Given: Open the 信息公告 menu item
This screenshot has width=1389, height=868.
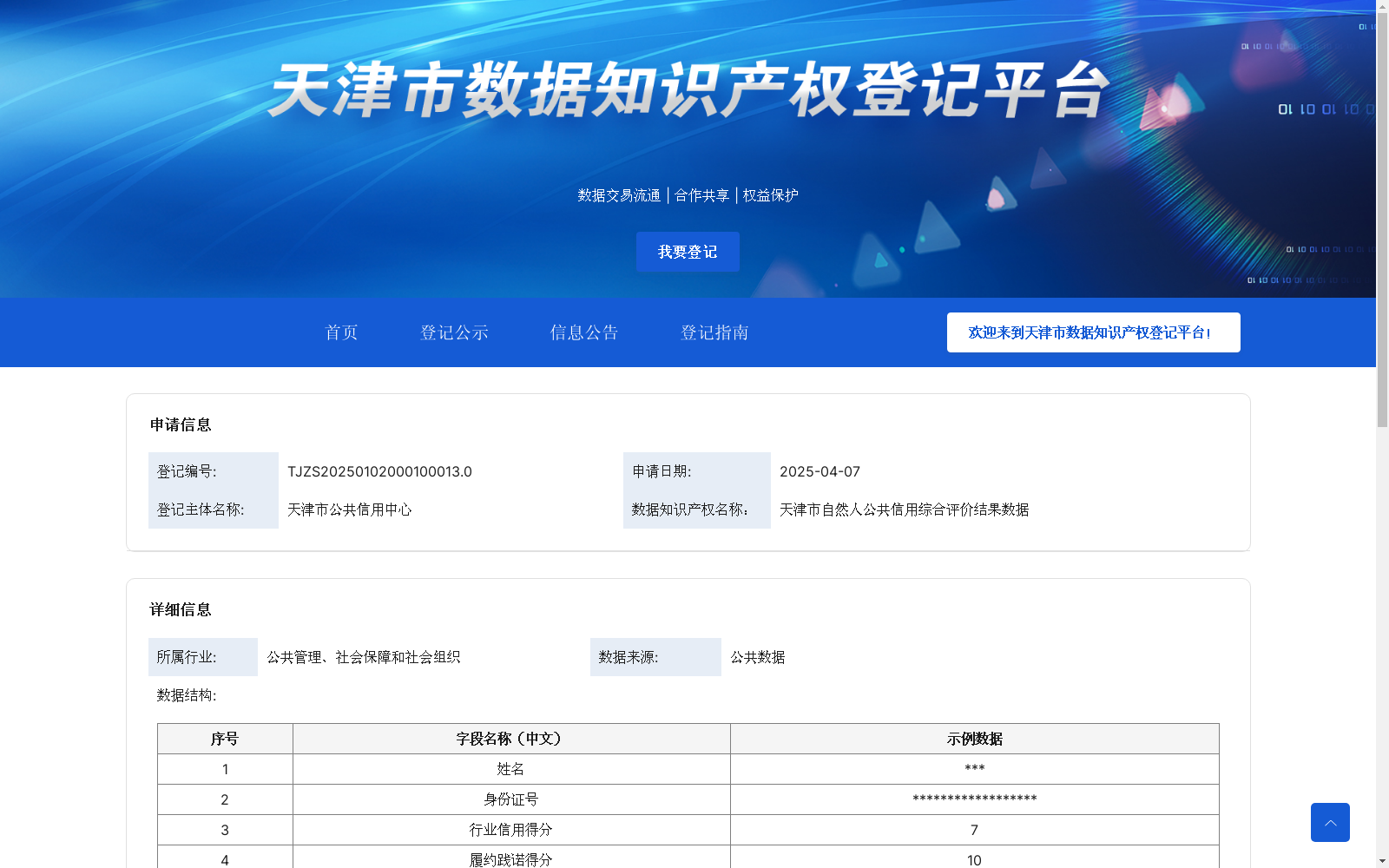Looking at the screenshot, I should (584, 332).
